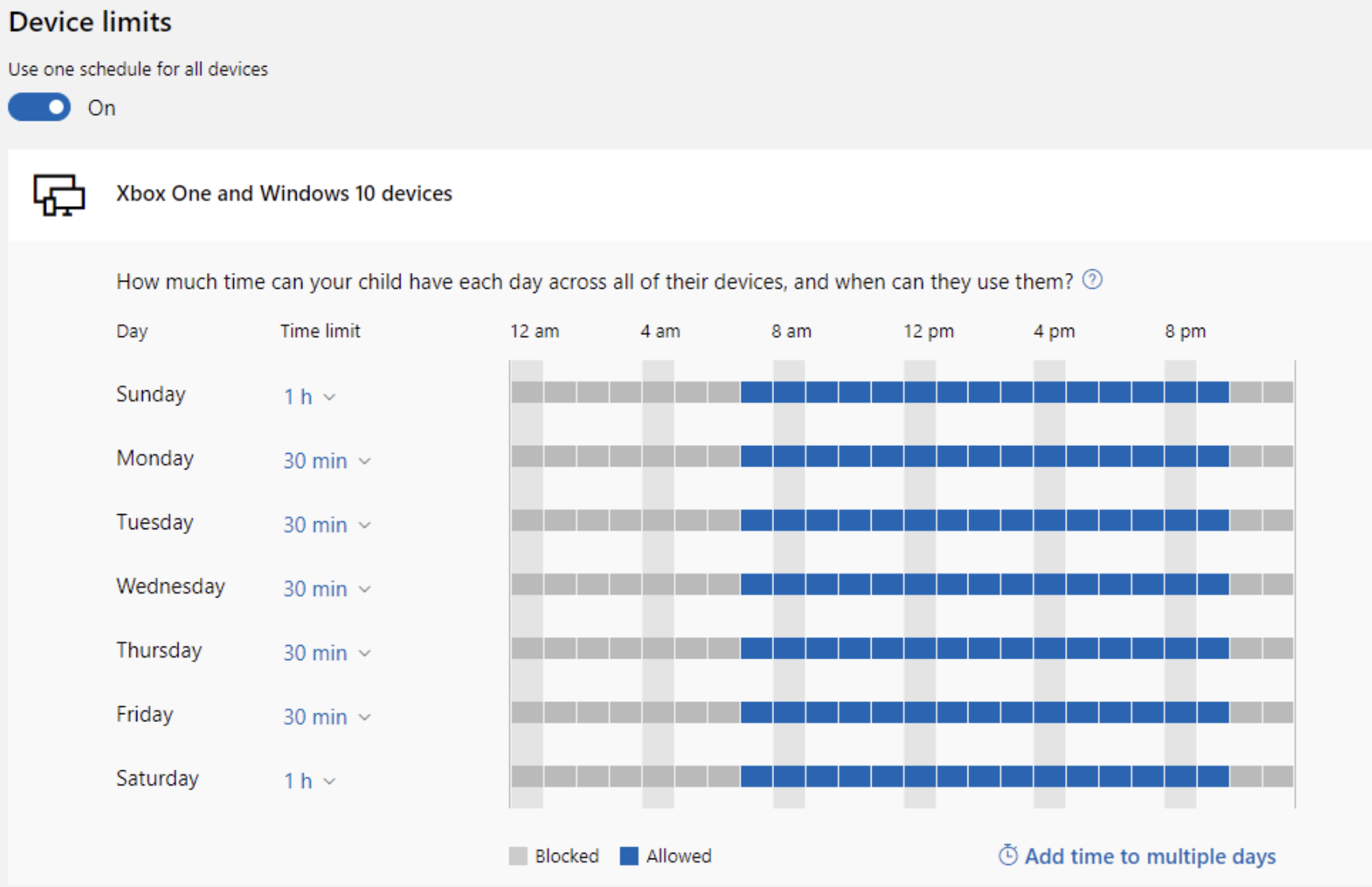Expand Friday's time limit chevron
This screenshot has width=1372, height=887.
pos(364,717)
